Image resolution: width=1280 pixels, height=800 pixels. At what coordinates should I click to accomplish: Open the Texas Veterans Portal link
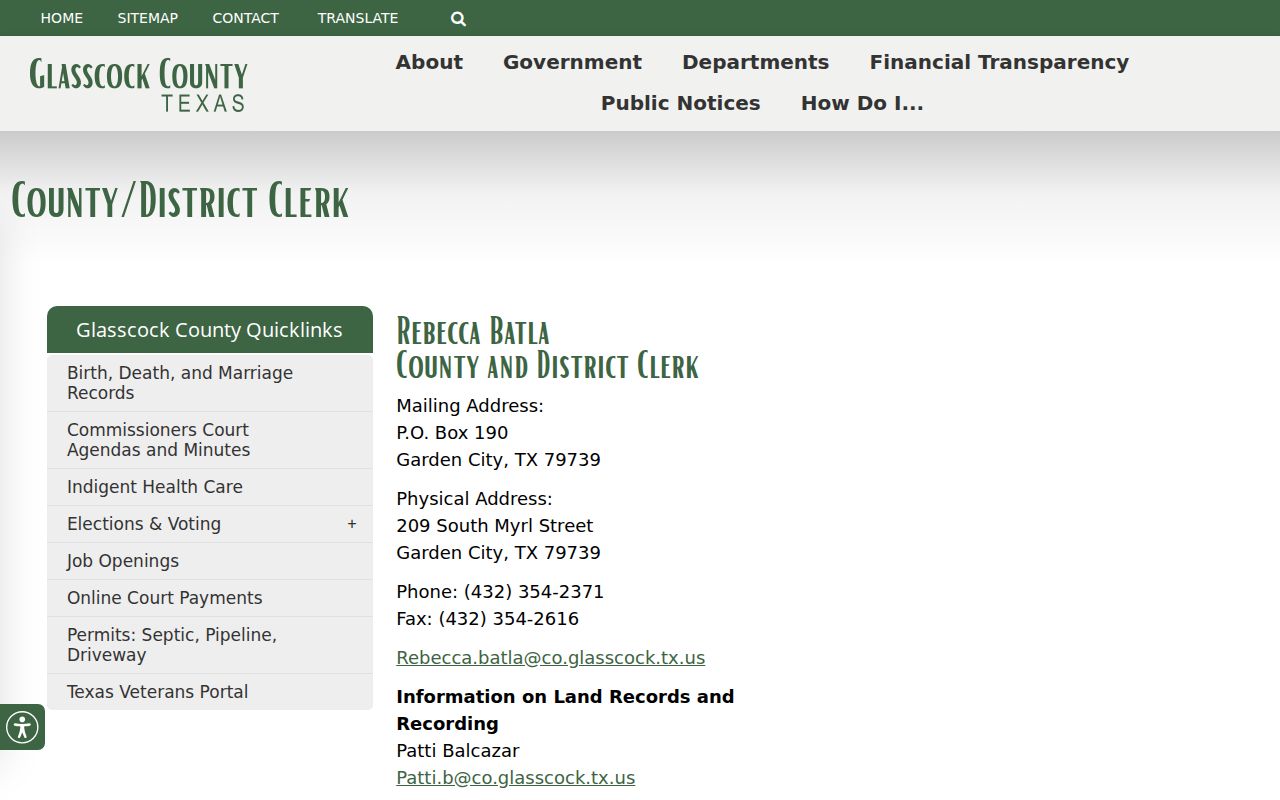coord(210,692)
